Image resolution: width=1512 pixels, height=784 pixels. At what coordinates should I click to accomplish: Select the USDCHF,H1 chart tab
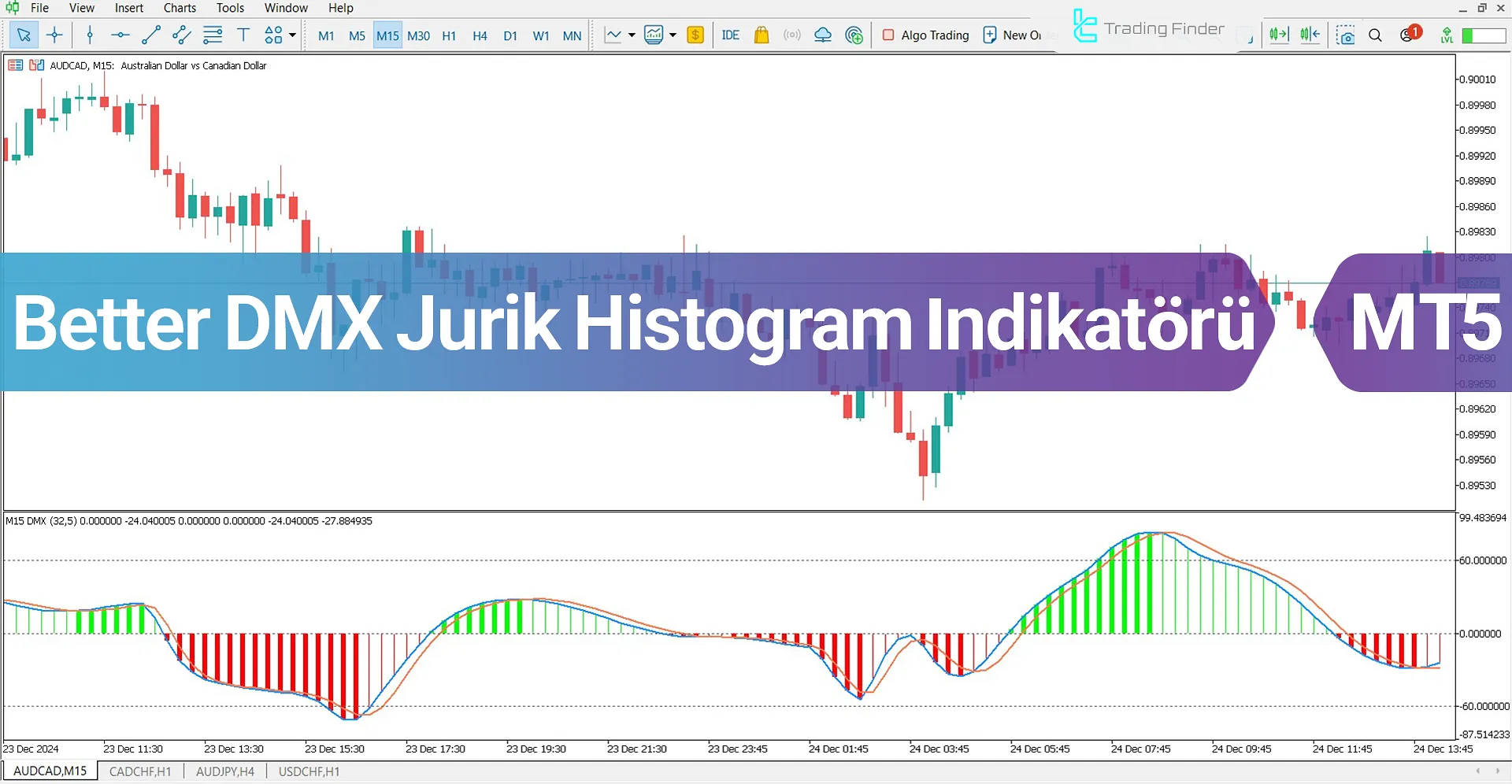[308, 771]
